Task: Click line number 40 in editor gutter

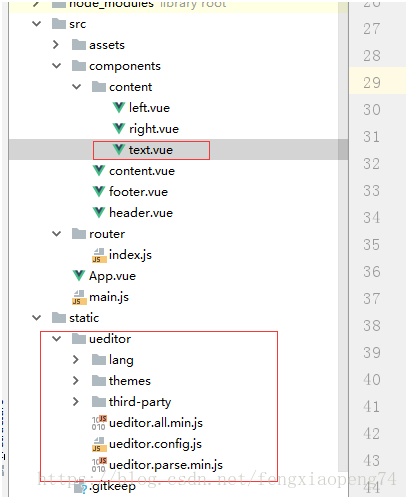Action: (x=372, y=380)
